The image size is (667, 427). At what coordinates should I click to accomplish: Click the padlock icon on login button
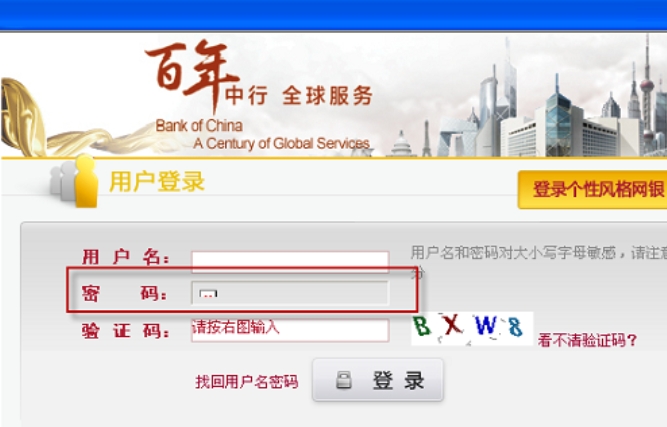pos(344,380)
